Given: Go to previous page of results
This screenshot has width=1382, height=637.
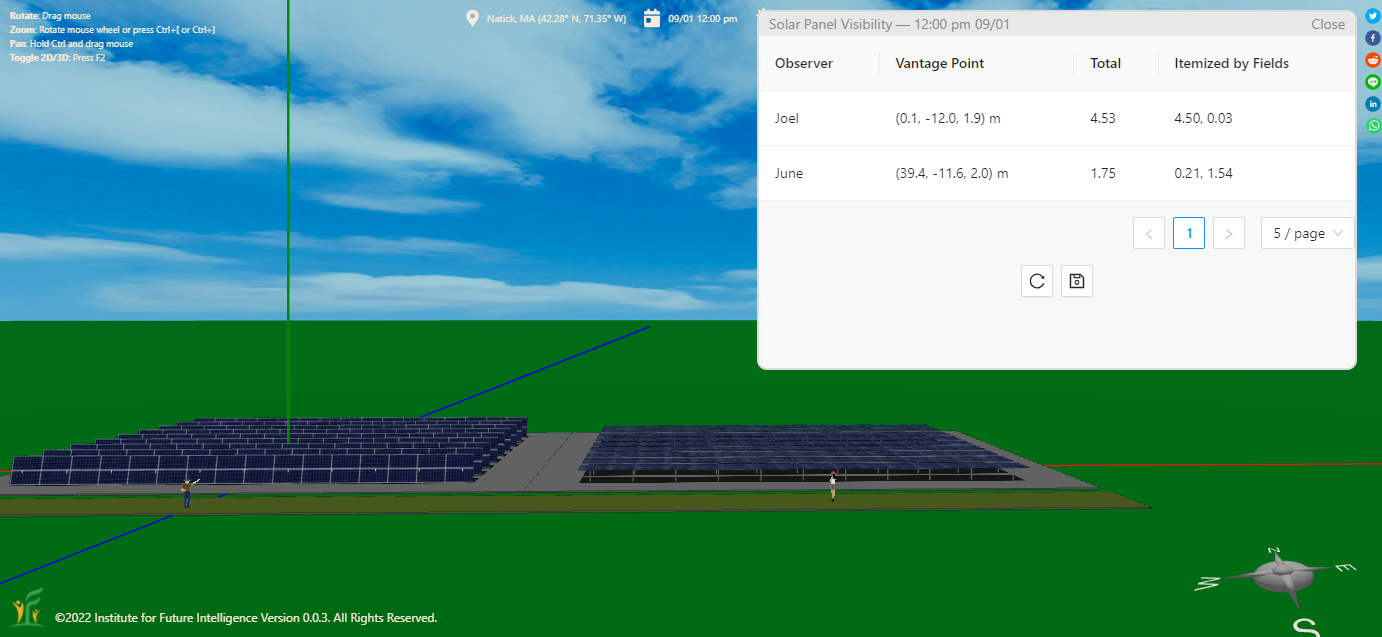Looking at the screenshot, I should 1149,233.
